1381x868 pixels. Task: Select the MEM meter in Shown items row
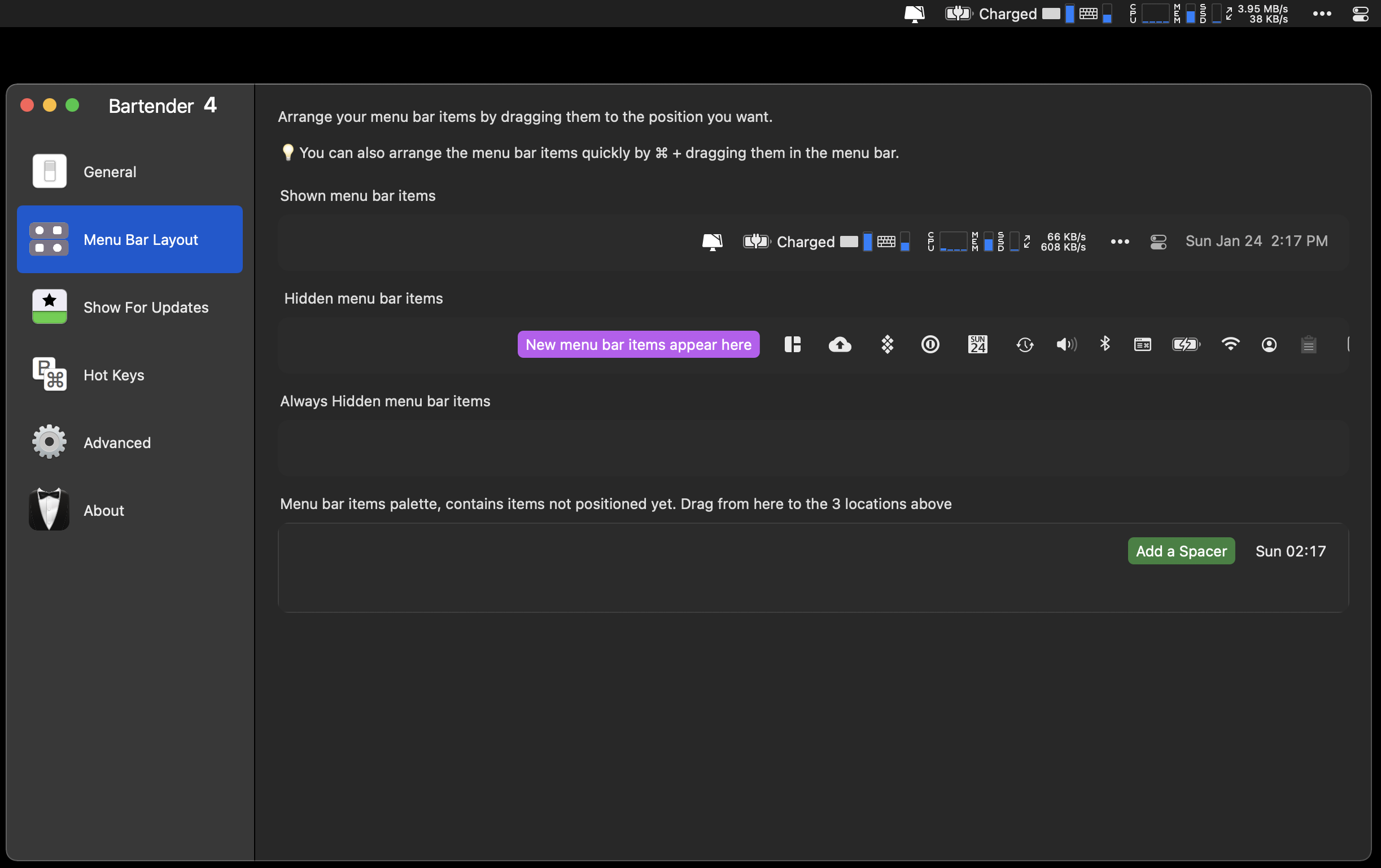coord(982,242)
